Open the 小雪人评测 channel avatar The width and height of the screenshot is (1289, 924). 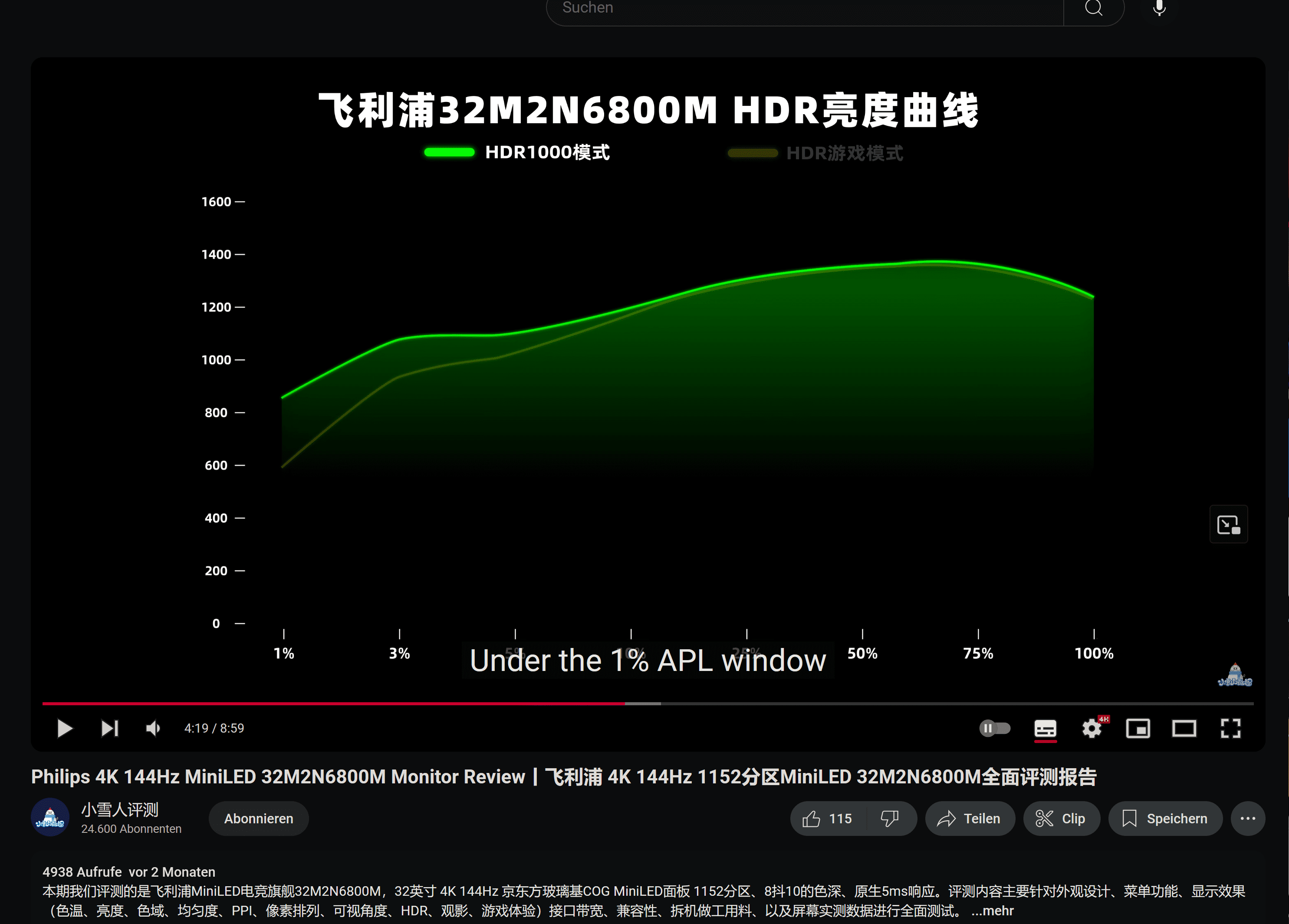[50, 817]
